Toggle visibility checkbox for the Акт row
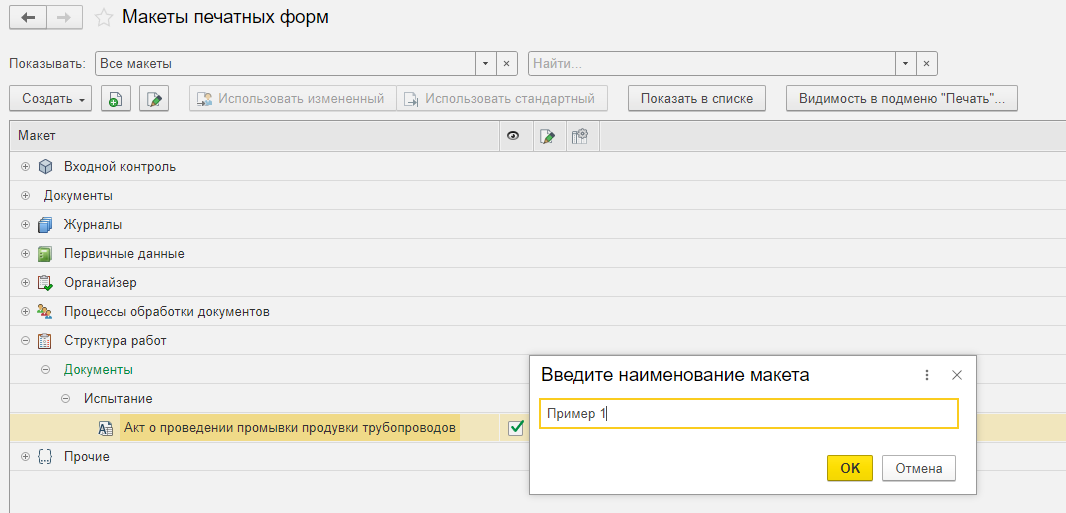Screen dimensions: 1066x513 pos(516,428)
